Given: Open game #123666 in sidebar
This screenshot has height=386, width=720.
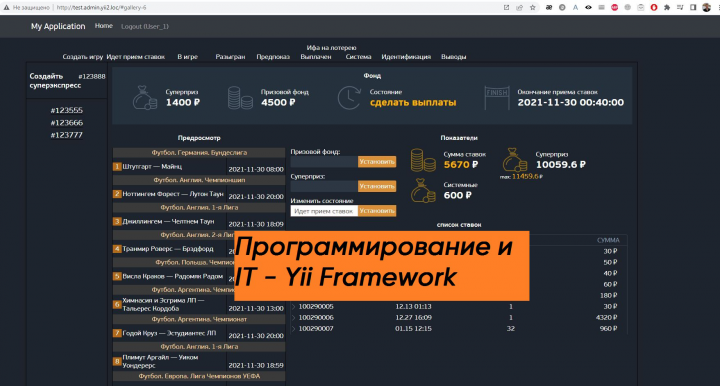Looking at the screenshot, I should point(67,123).
